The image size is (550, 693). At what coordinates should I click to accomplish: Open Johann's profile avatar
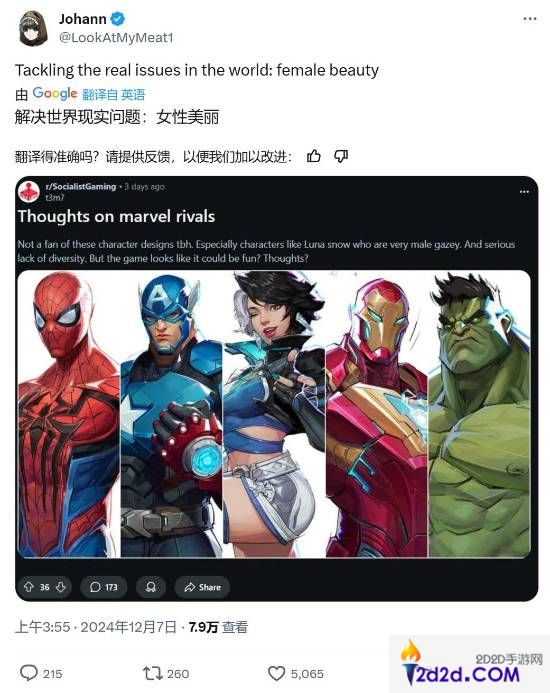[x=34, y=28]
